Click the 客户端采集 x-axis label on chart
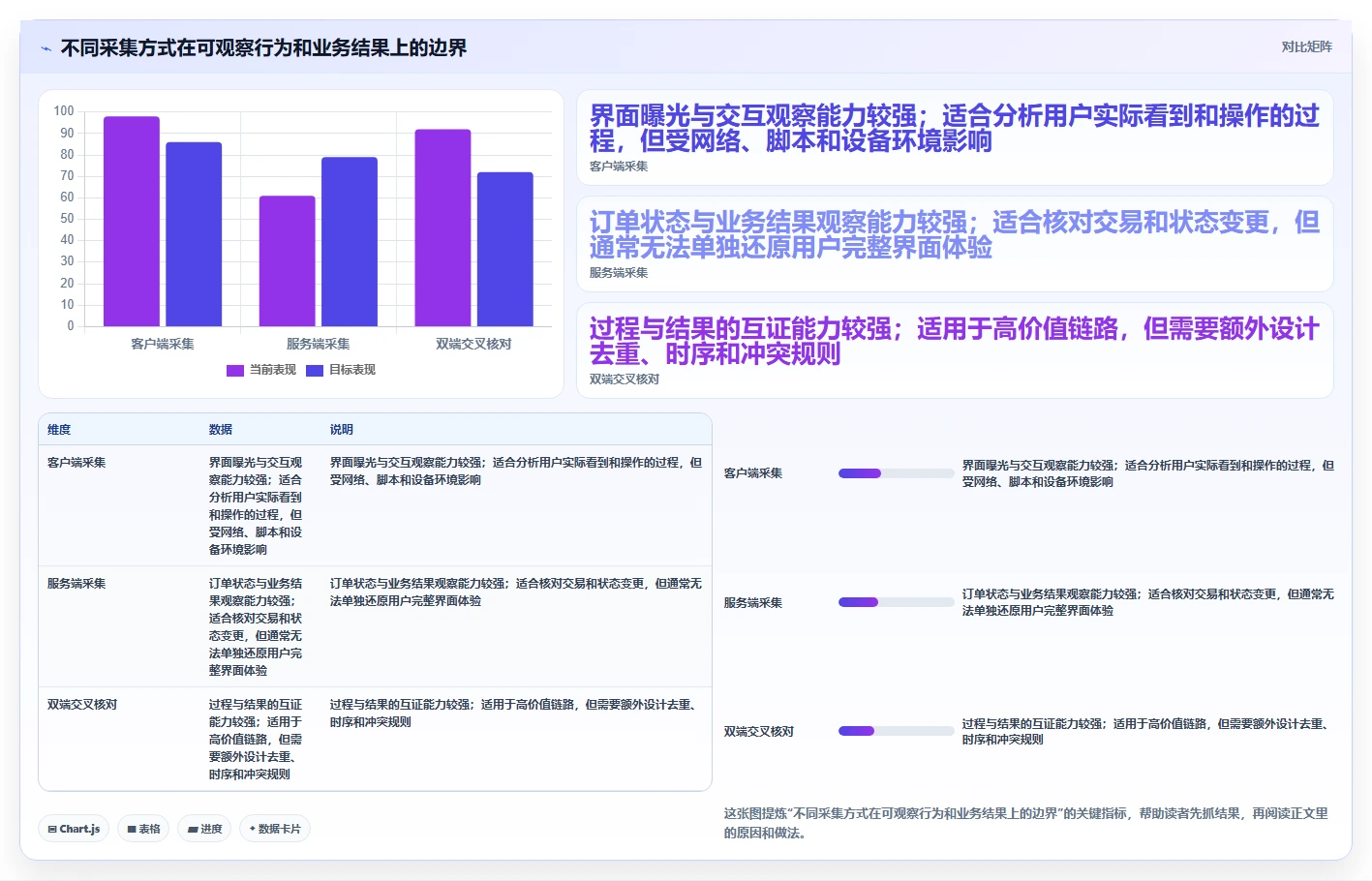The width and height of the screenshot is (1372, 881). [163, 344]
